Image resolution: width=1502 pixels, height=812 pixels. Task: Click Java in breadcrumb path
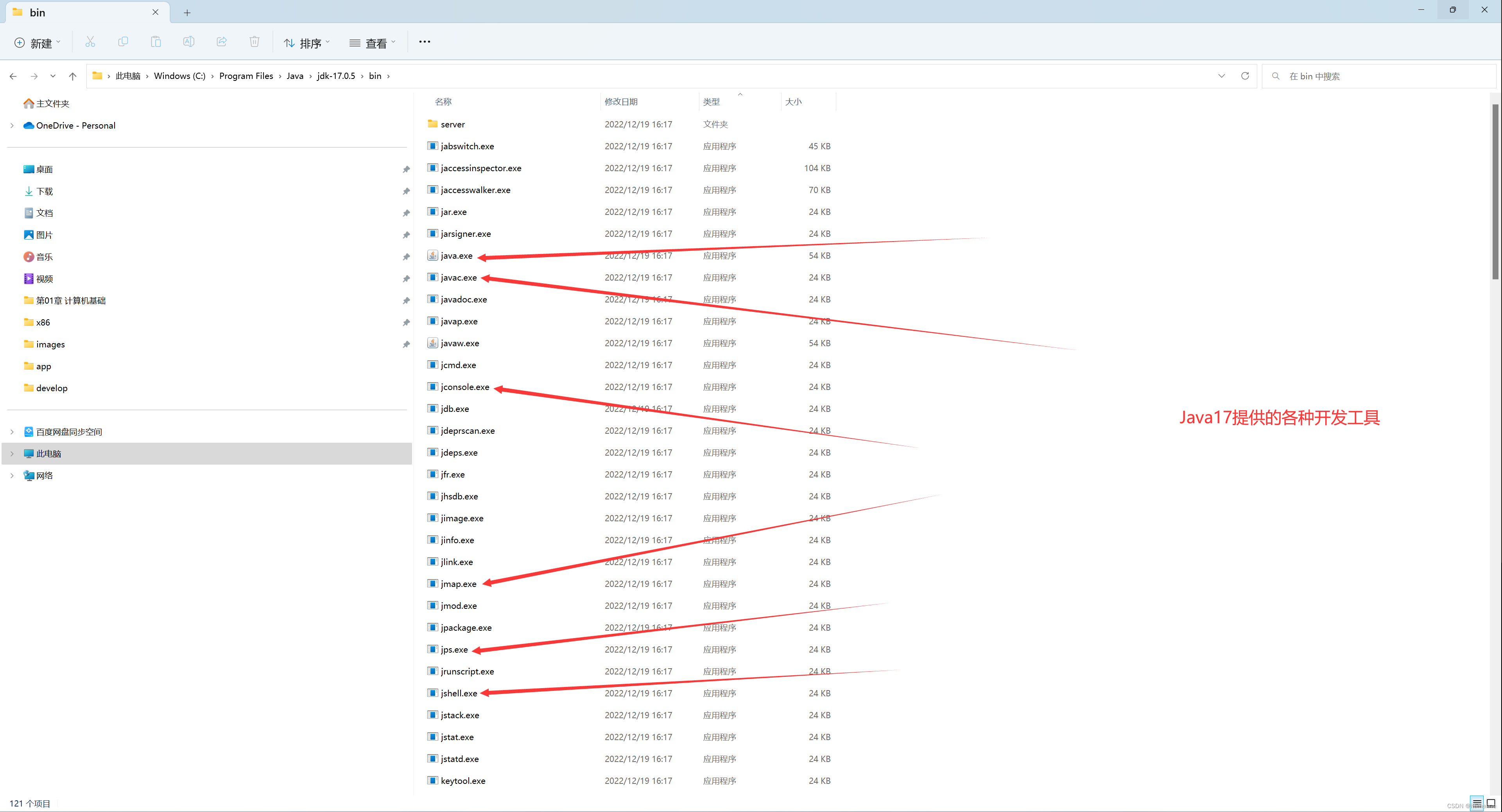(295, 76)
